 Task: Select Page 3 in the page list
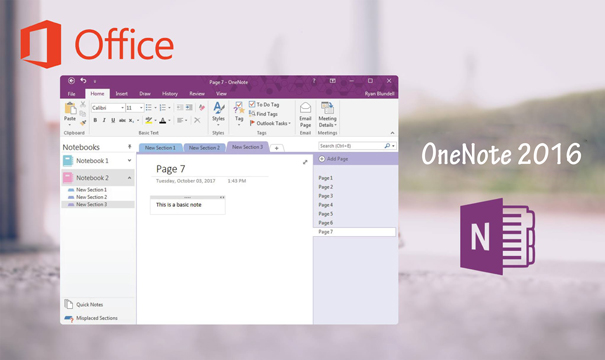coord(326,196)
